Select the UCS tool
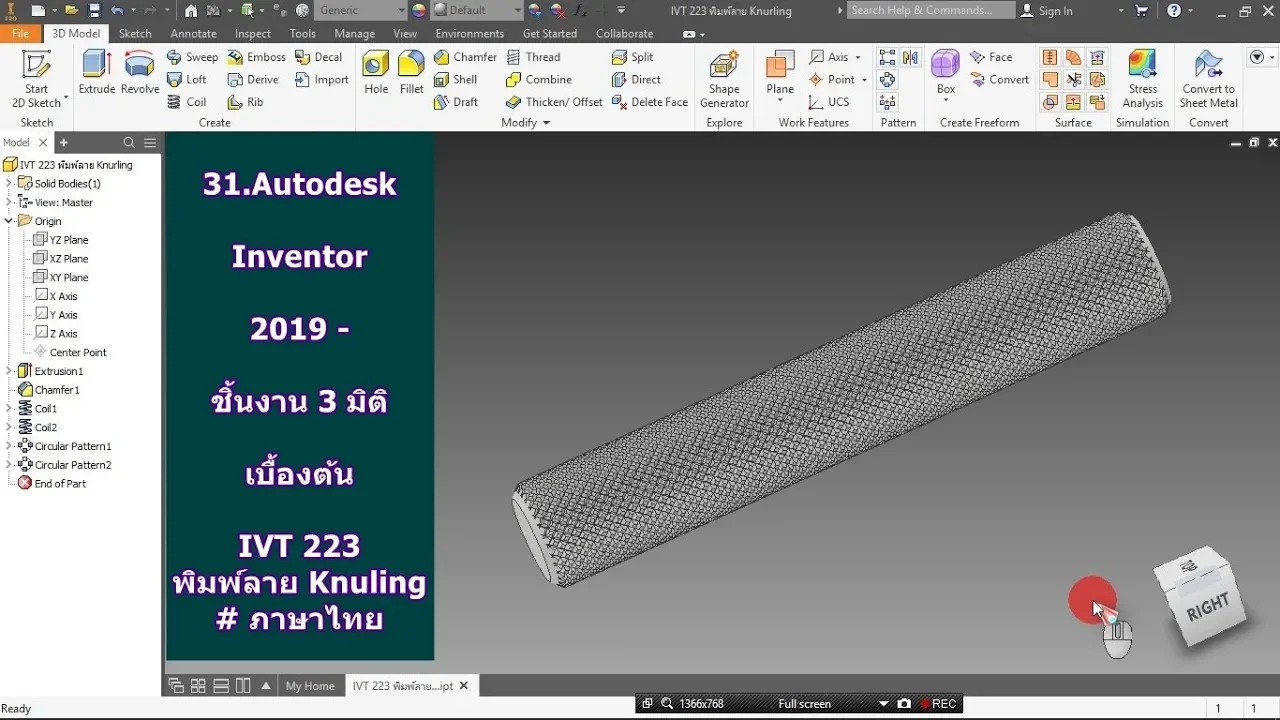This screenshot has width=1280, height=720. tap(829, 102)
